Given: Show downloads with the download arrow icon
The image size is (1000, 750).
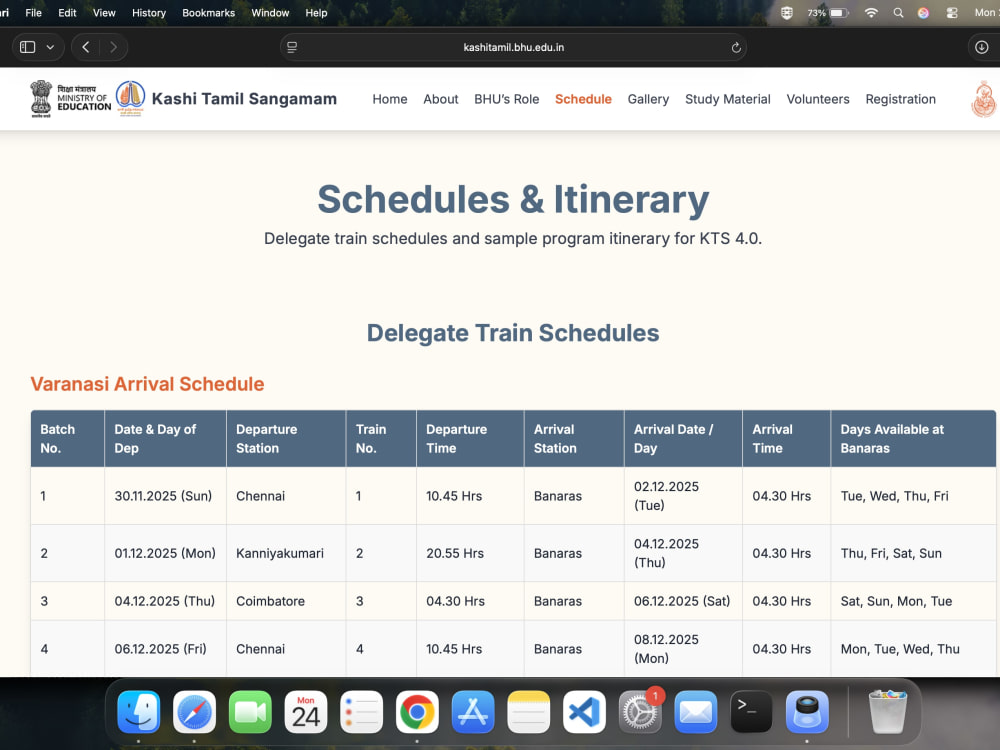Looking at the screenshot, I should [x=982, y=47].
